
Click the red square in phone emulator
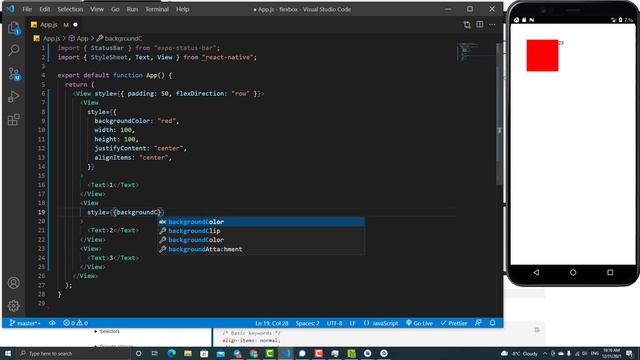click(x=542, y=56)
